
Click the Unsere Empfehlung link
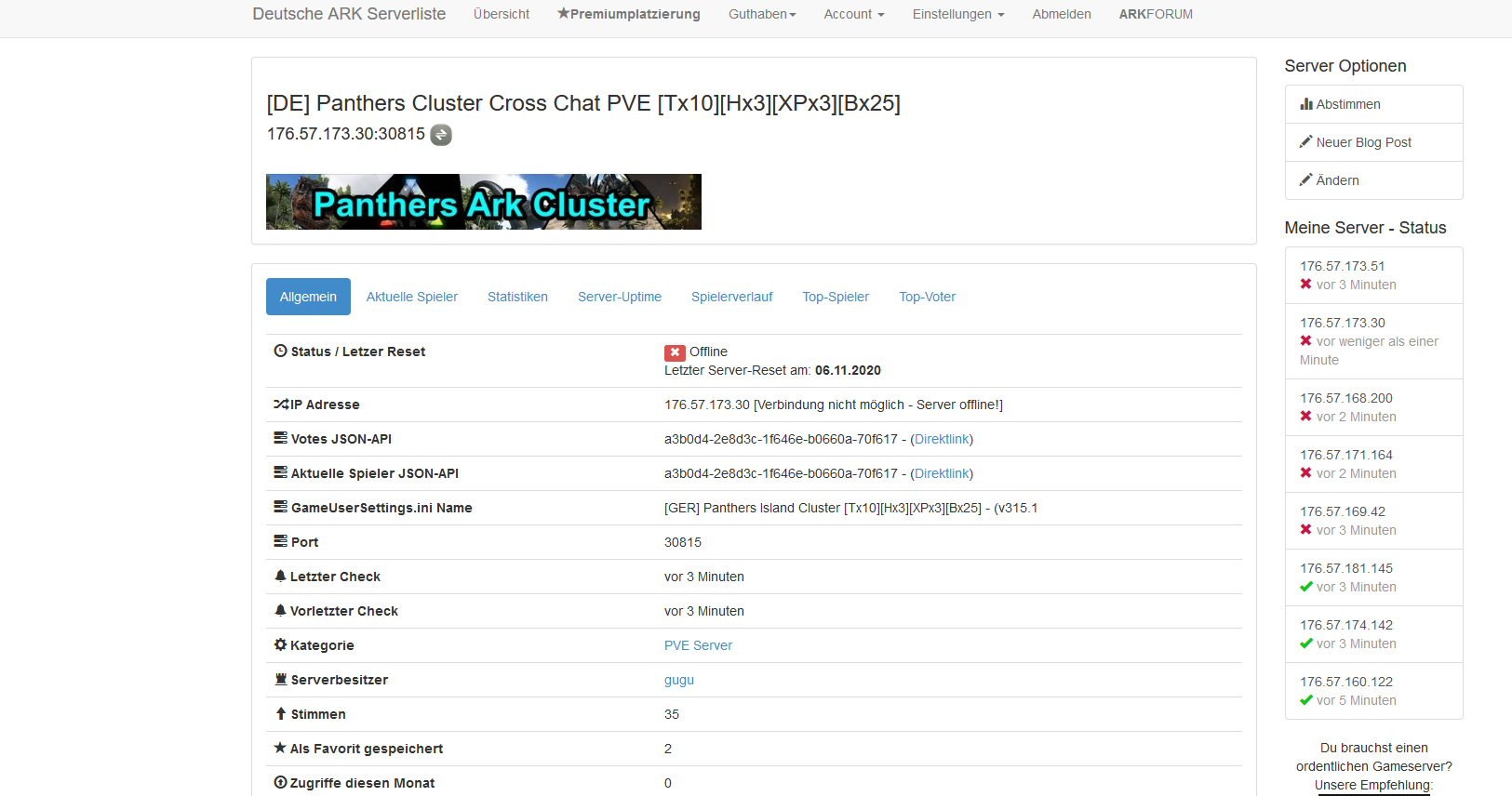1373,786
